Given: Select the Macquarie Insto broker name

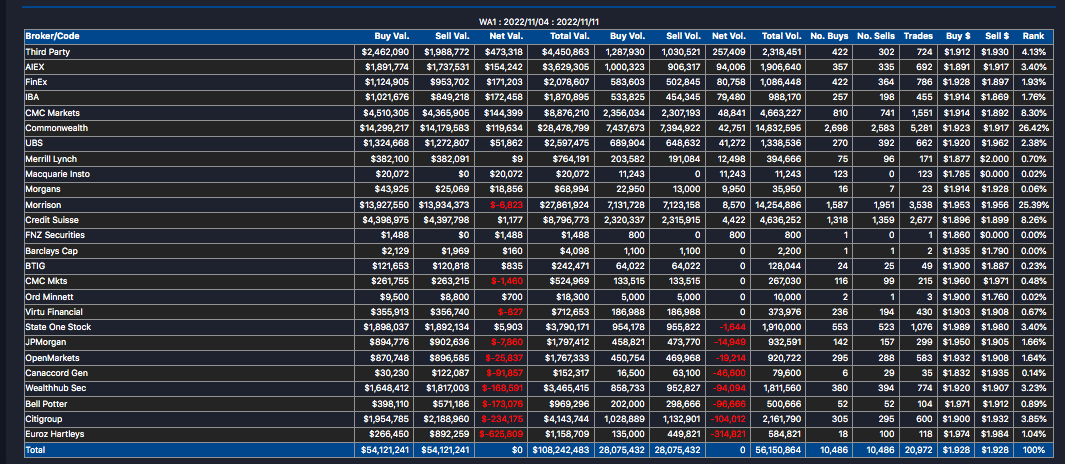Looking at the screenshot, I should click(x=58, y=174).
